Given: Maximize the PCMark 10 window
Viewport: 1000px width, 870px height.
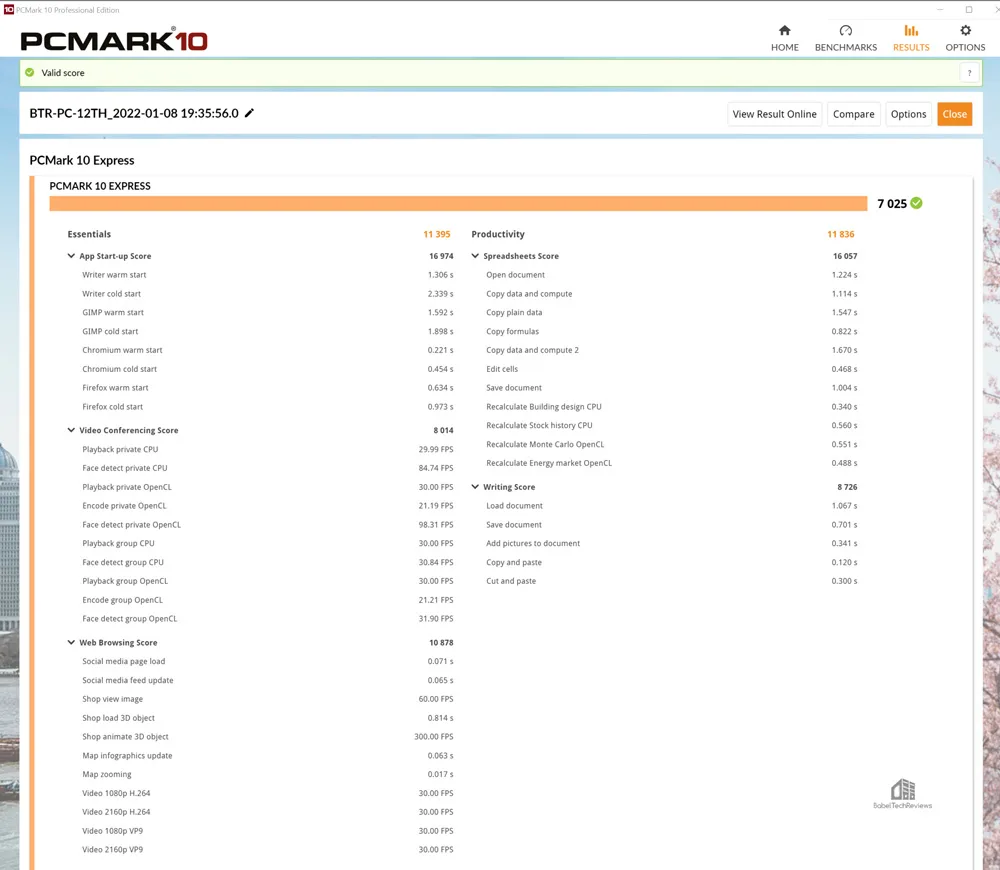Looking at the screenshot, I should [x=969, y=9].
